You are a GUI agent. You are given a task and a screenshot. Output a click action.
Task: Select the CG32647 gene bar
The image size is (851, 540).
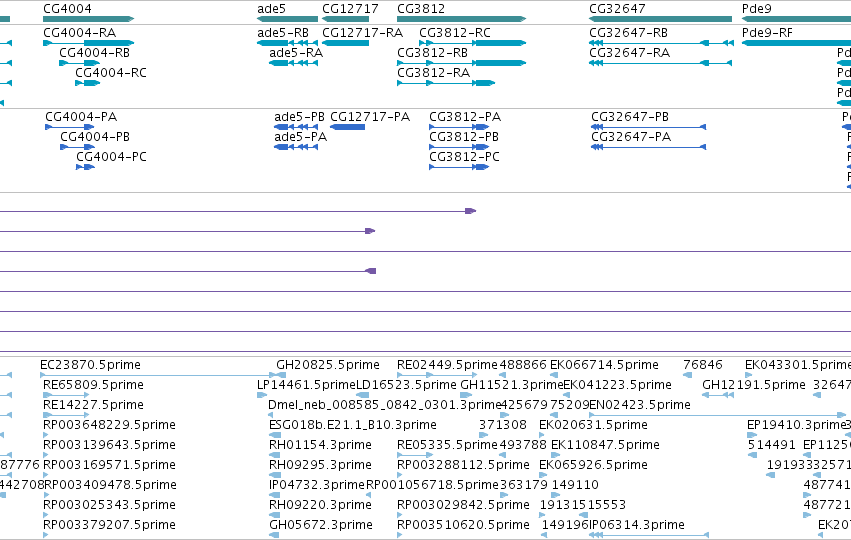click(x=661, y=19)
